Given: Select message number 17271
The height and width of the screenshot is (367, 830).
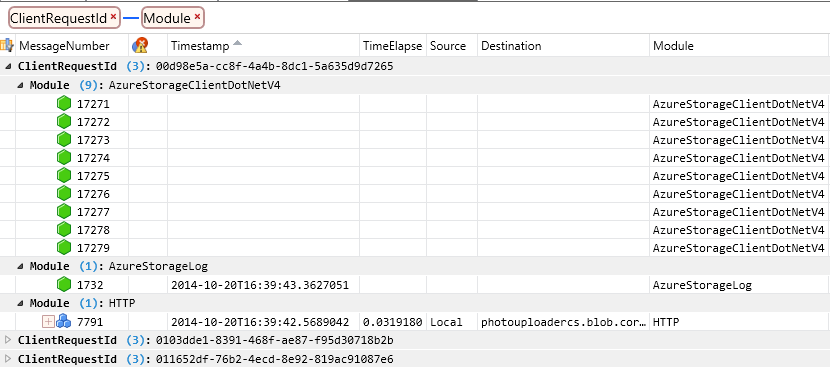Looking at the screenshot, I should coord(93,104).
